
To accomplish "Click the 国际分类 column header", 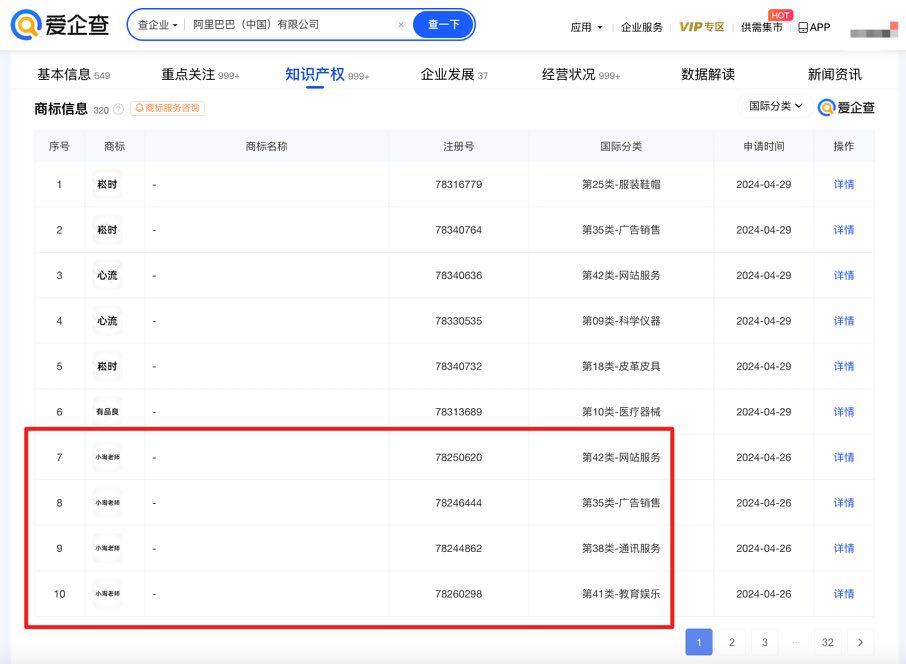I will [621, 146].
